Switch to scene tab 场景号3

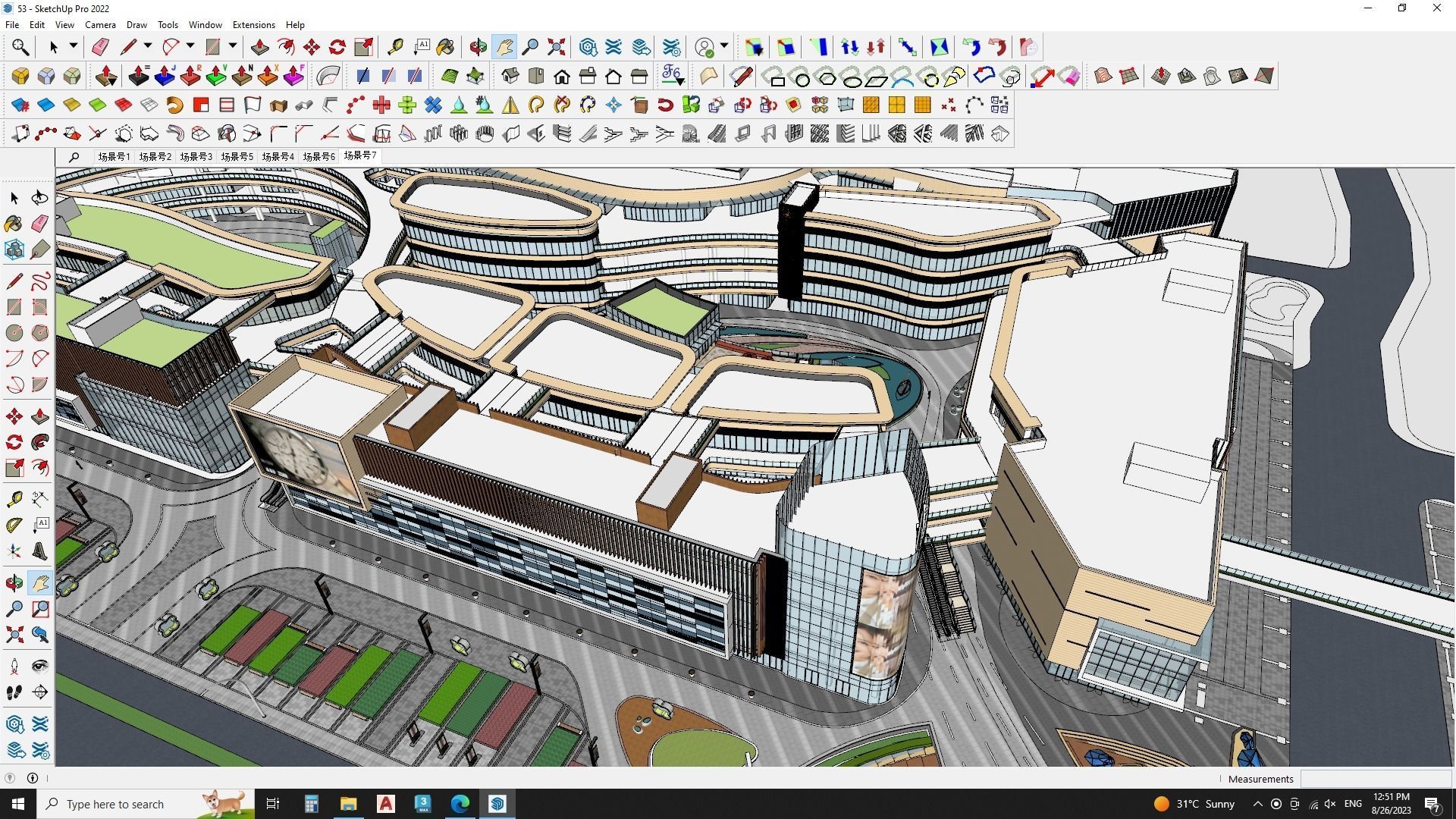195,156
